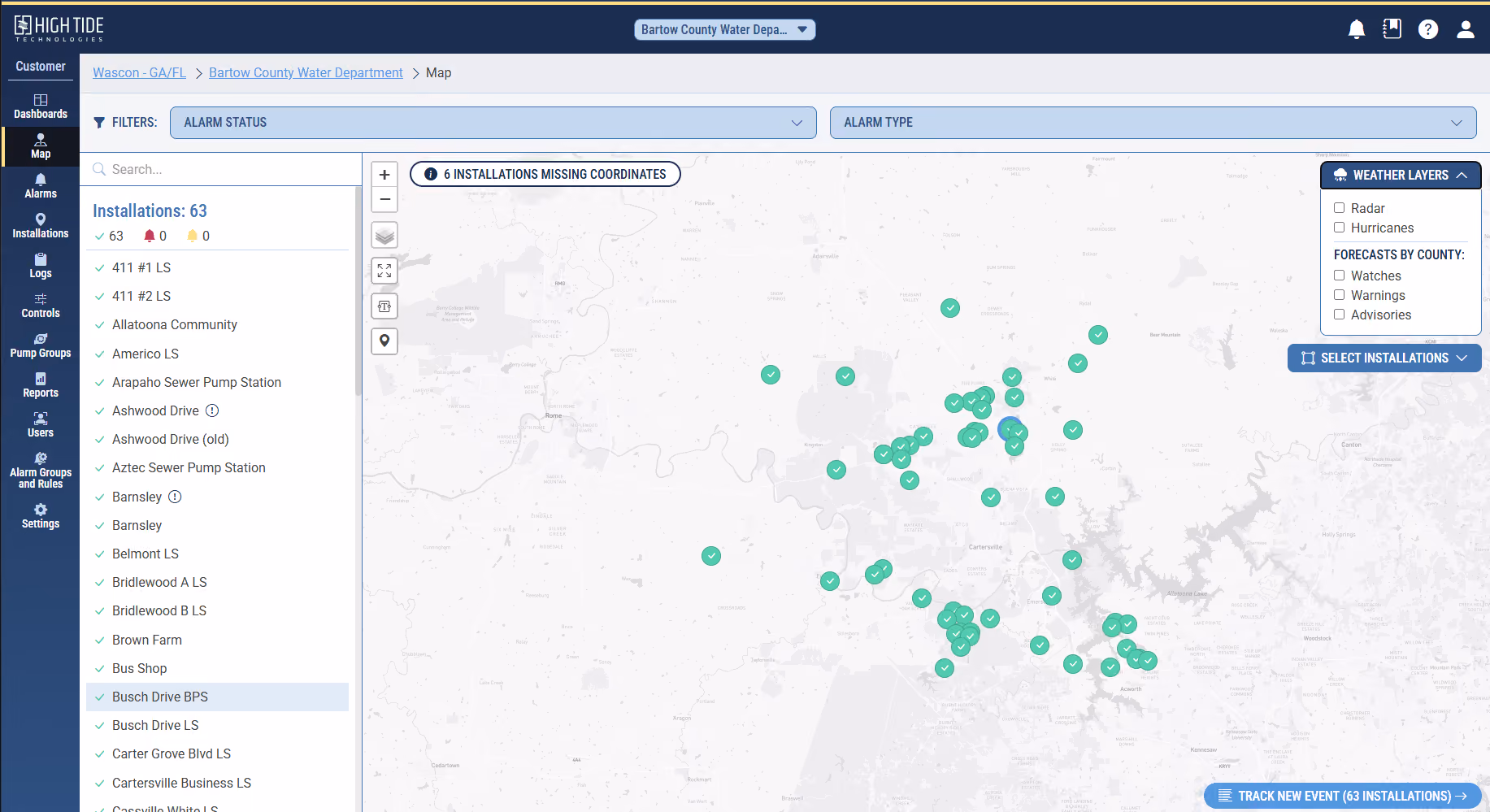Expand the Alarm Status filter
Image resolution: width=1490 pixels, height=812 pixels.
[x=493, y=123]
